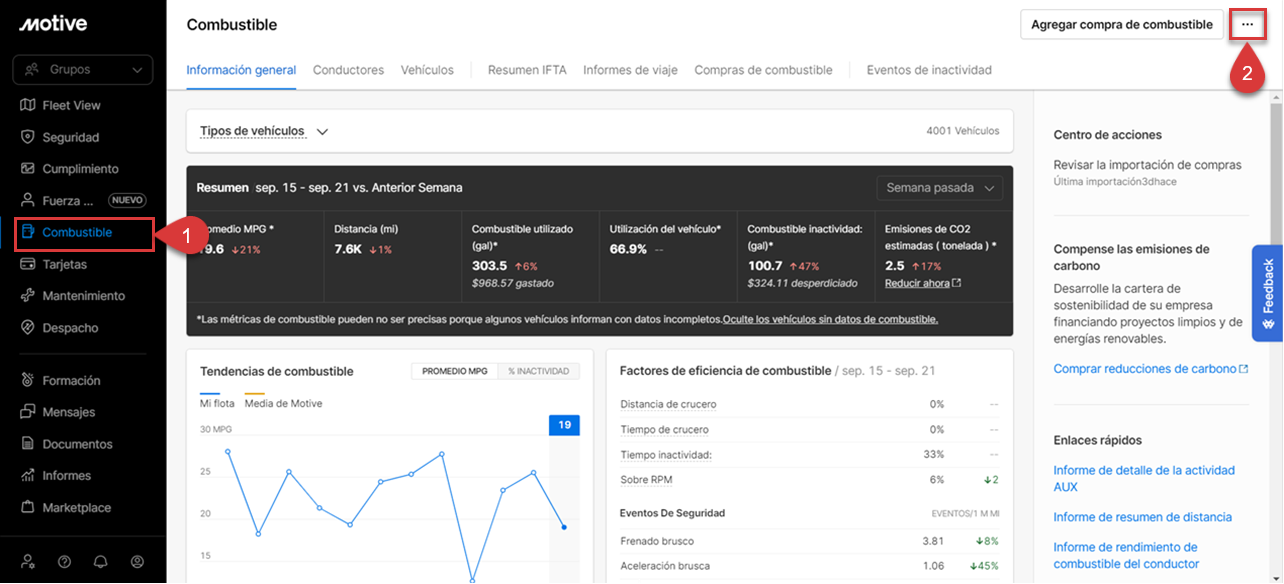Open Fleet View map icon

tap(28, 105)
